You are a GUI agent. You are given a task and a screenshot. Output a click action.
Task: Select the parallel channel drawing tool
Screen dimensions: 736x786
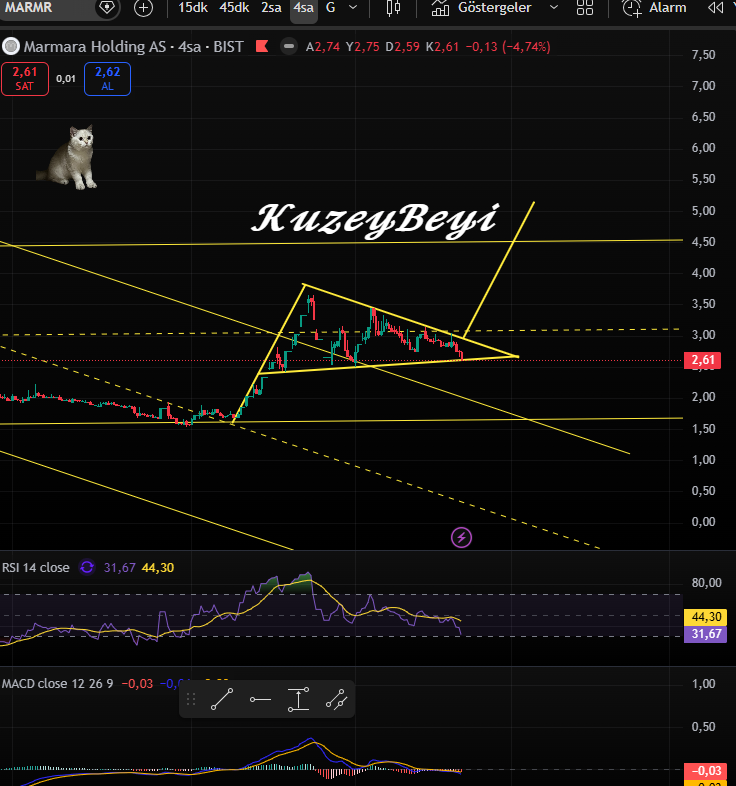click(336, 699)
